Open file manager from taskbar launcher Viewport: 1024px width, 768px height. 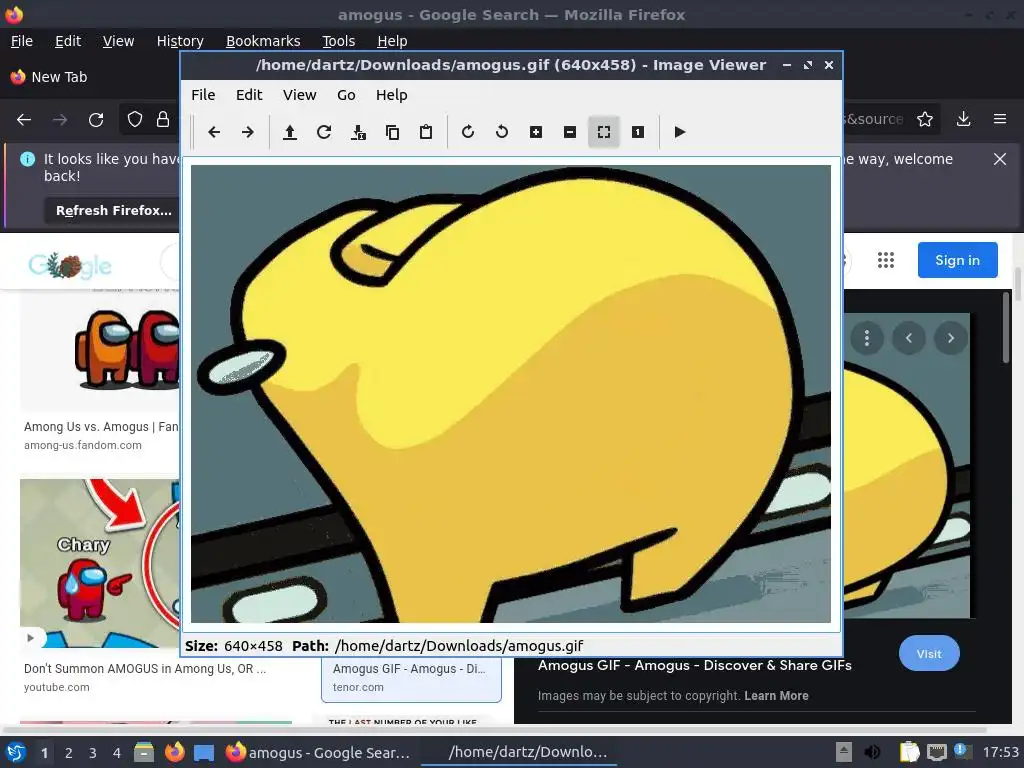tap(144, 752)
